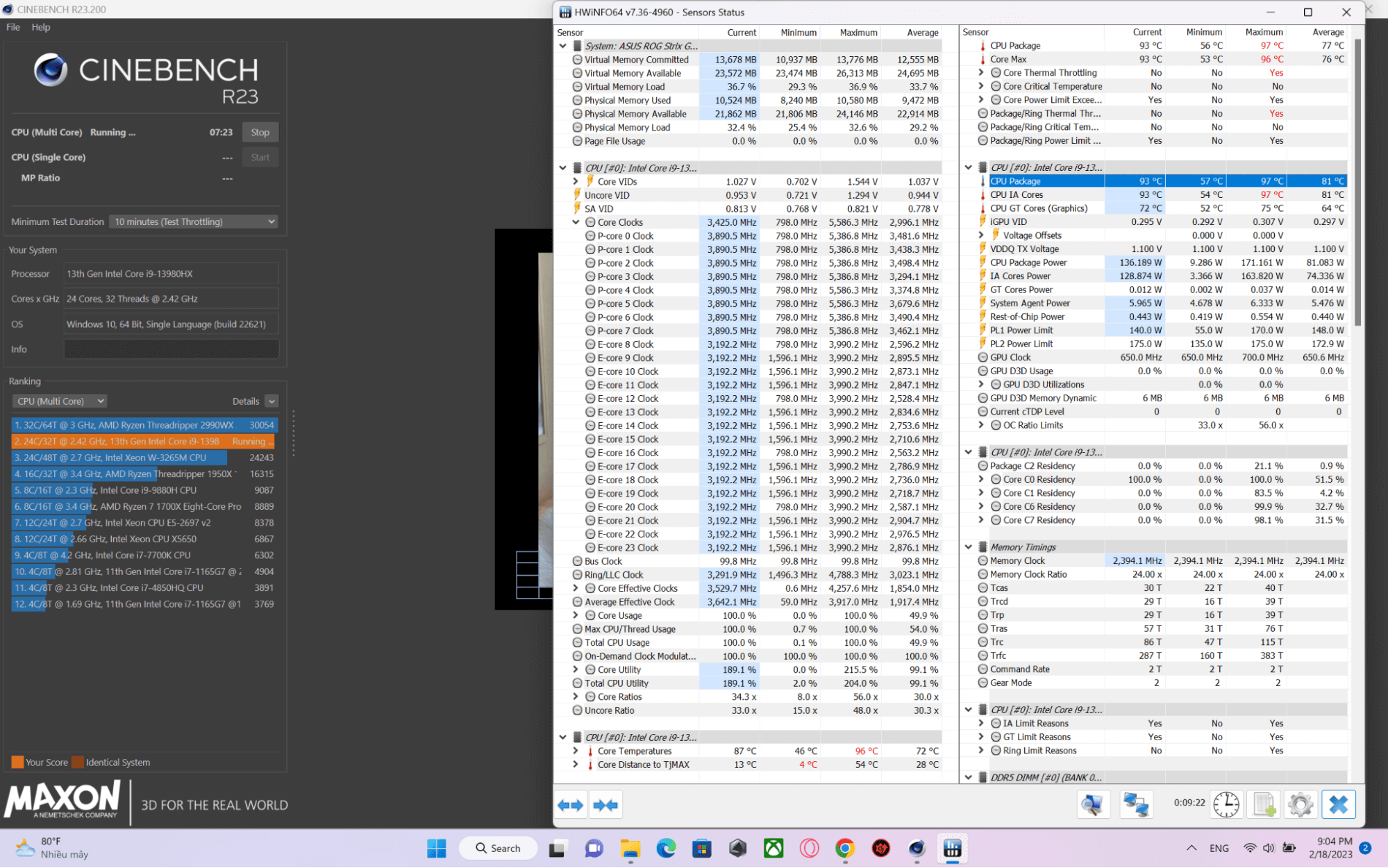Open Cinebench File menu
This screenshot has width=1388, height=868.
(x=13, y=27)
